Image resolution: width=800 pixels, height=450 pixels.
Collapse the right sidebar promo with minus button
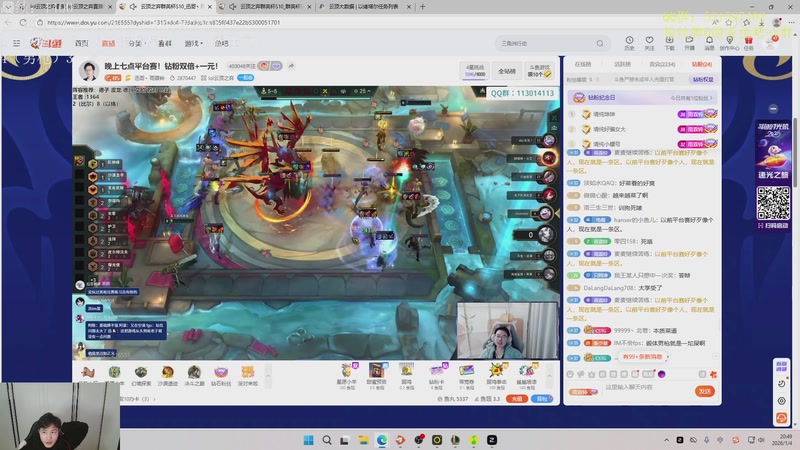click(773, 109)
